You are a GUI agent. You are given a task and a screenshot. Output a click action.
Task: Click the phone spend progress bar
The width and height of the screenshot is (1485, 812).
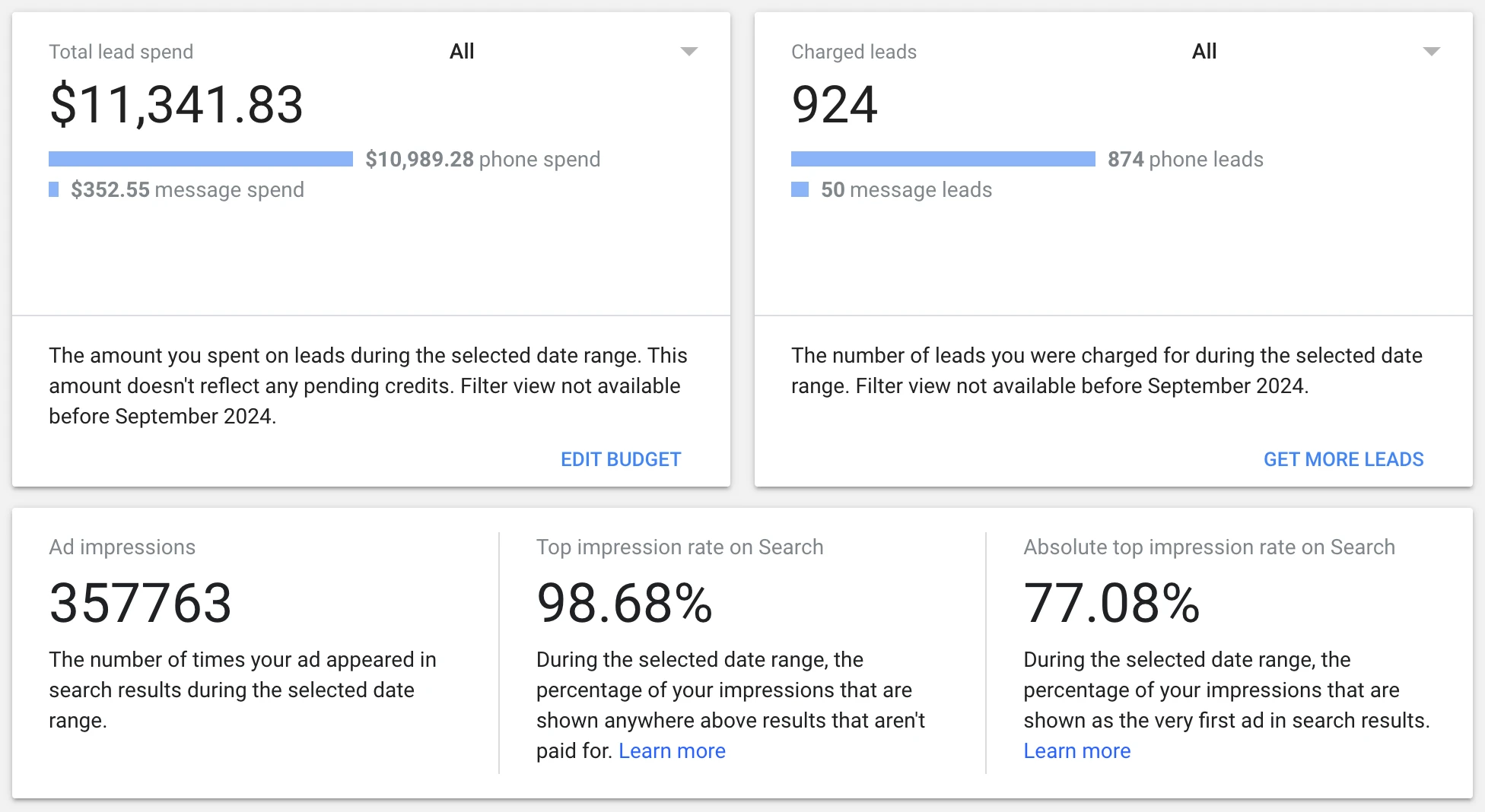[201, 159]
